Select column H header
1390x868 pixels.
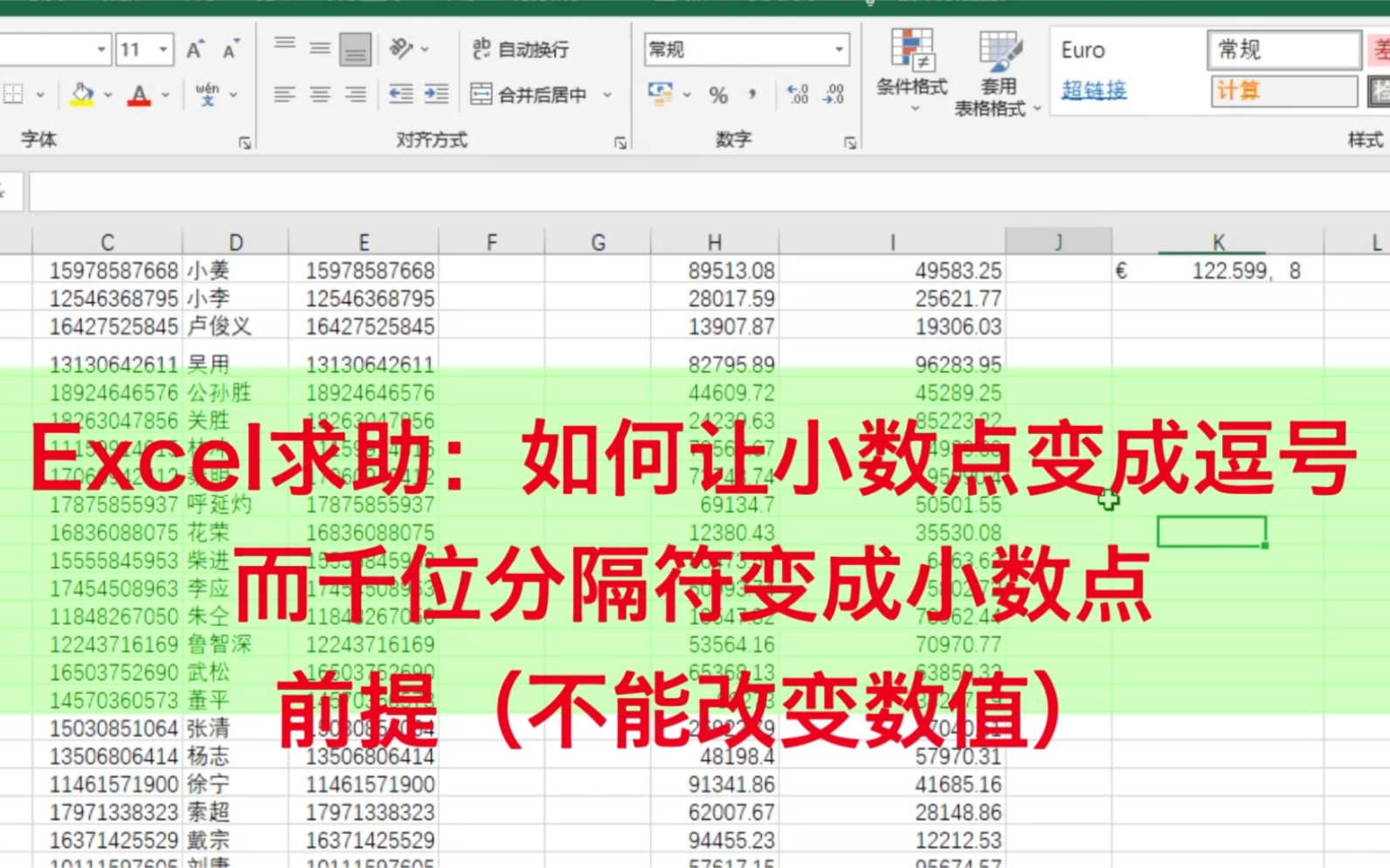715,242
